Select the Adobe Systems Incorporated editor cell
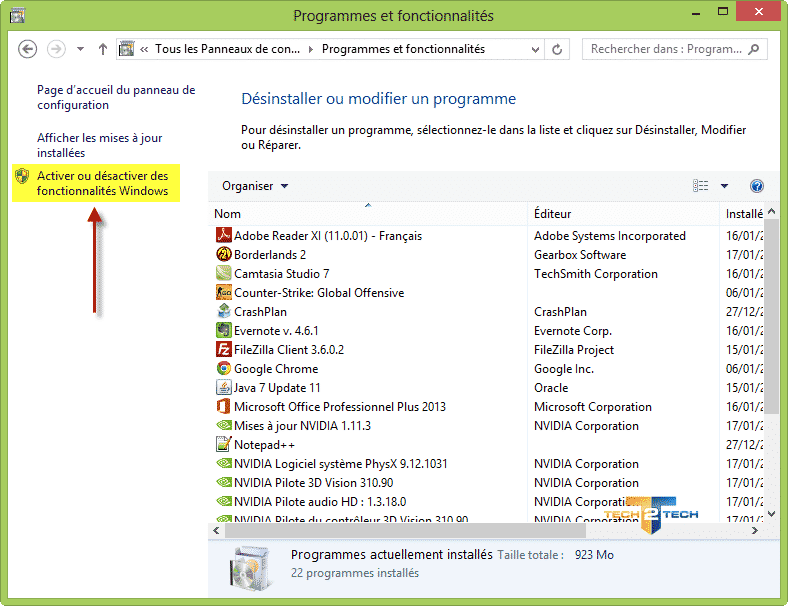The height and width of the screenshot is (606, 788). point(610,236)
